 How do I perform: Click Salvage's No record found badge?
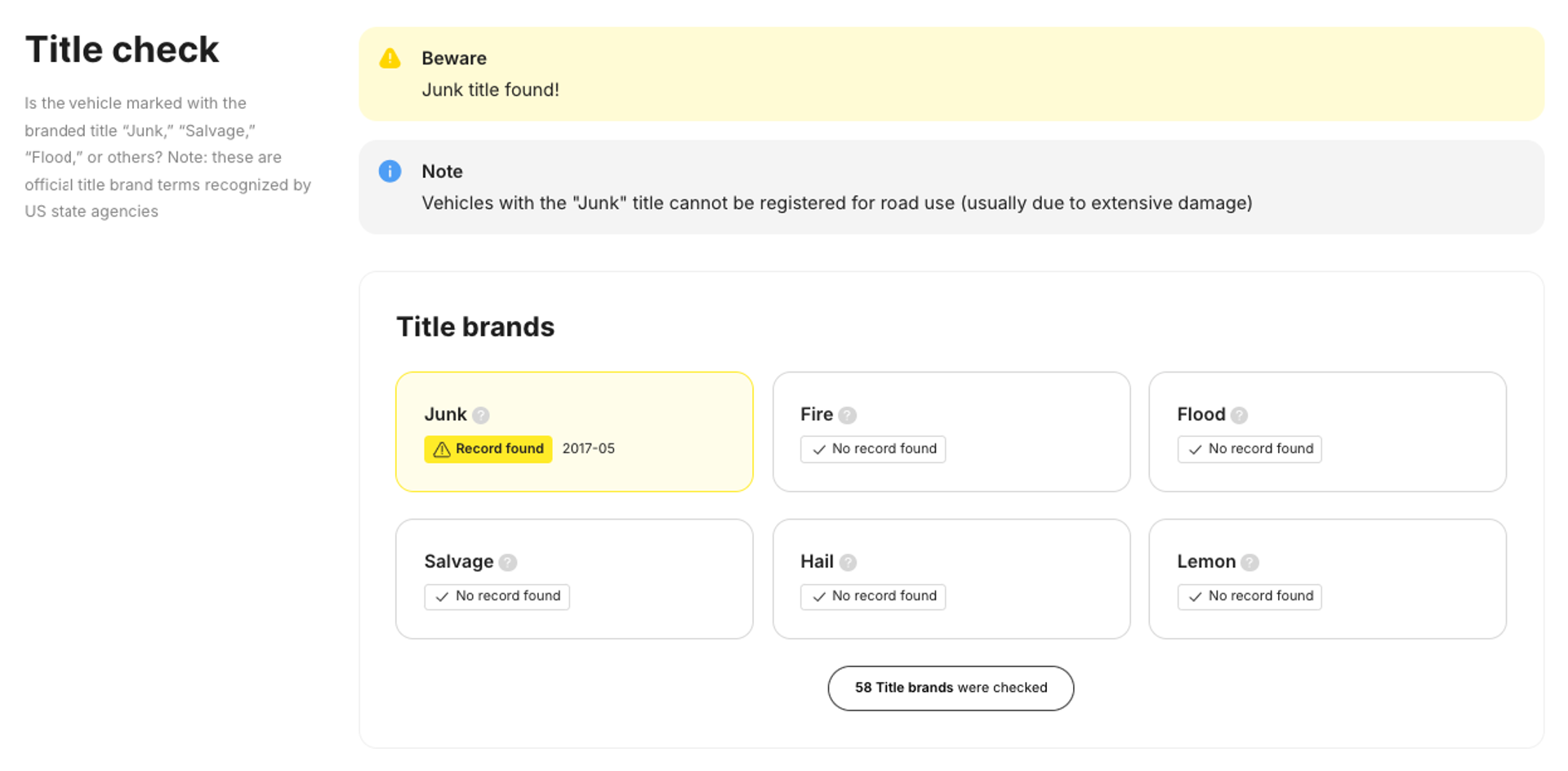coord(497,597)
